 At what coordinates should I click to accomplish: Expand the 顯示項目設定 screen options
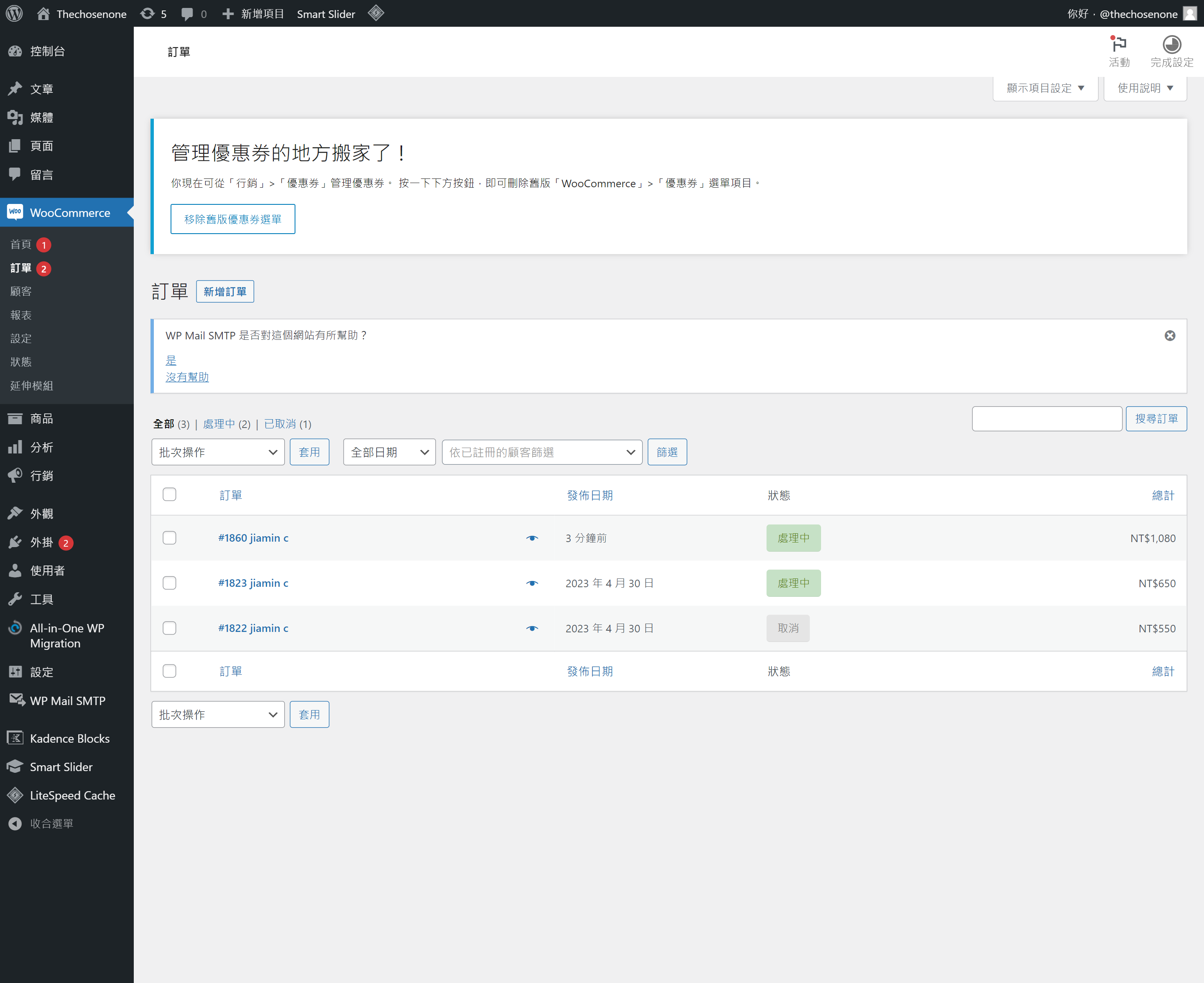point(1045,88)
